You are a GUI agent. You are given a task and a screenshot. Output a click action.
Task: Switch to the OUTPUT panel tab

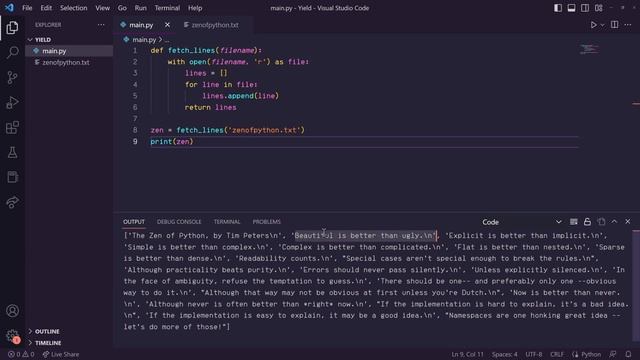pyautogui.click(x=134, y=222)
